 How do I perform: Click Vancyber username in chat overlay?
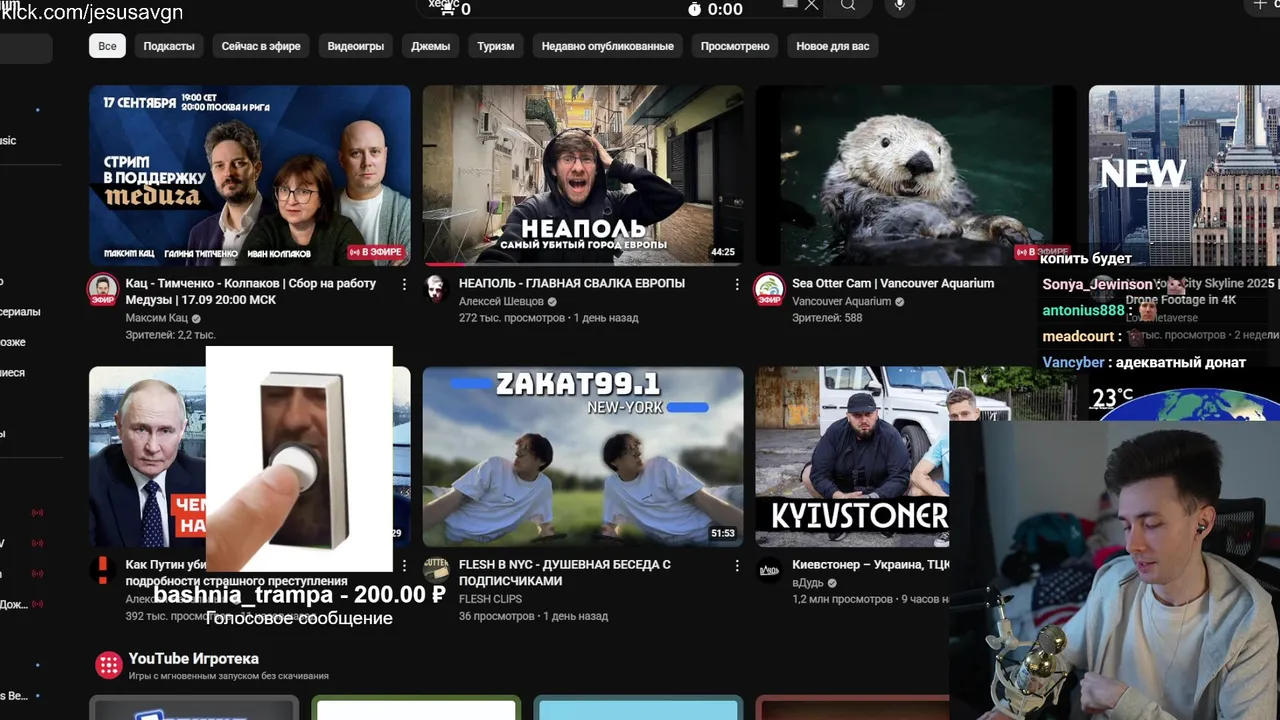coord(1073,363)
